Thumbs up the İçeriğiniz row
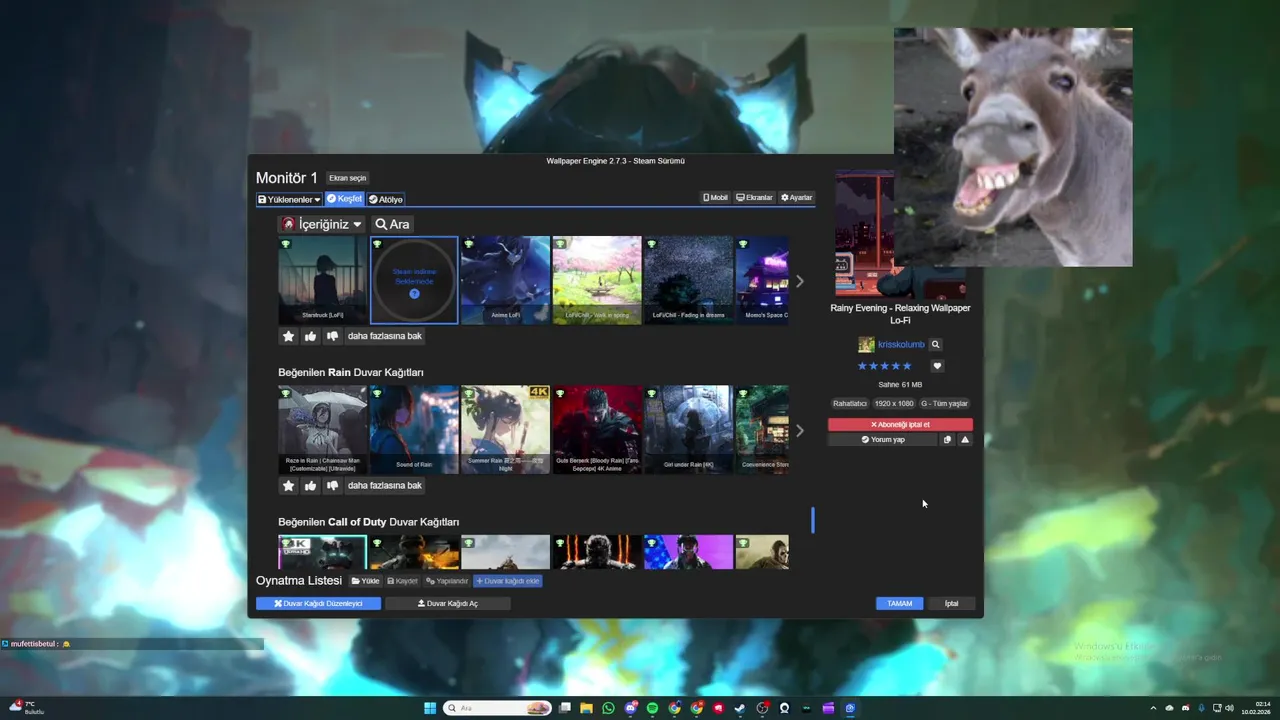 click(310, 336)
